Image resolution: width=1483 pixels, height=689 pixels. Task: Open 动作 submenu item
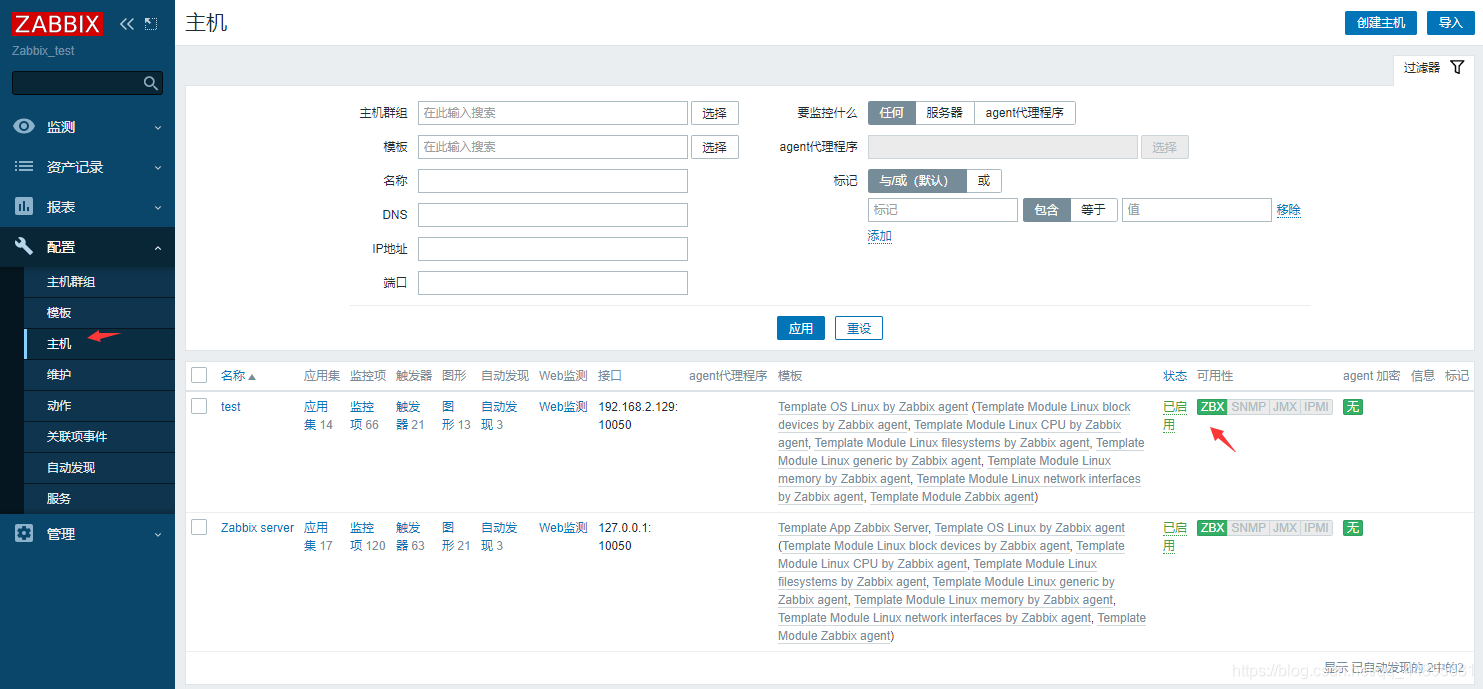tap(99, 406)
